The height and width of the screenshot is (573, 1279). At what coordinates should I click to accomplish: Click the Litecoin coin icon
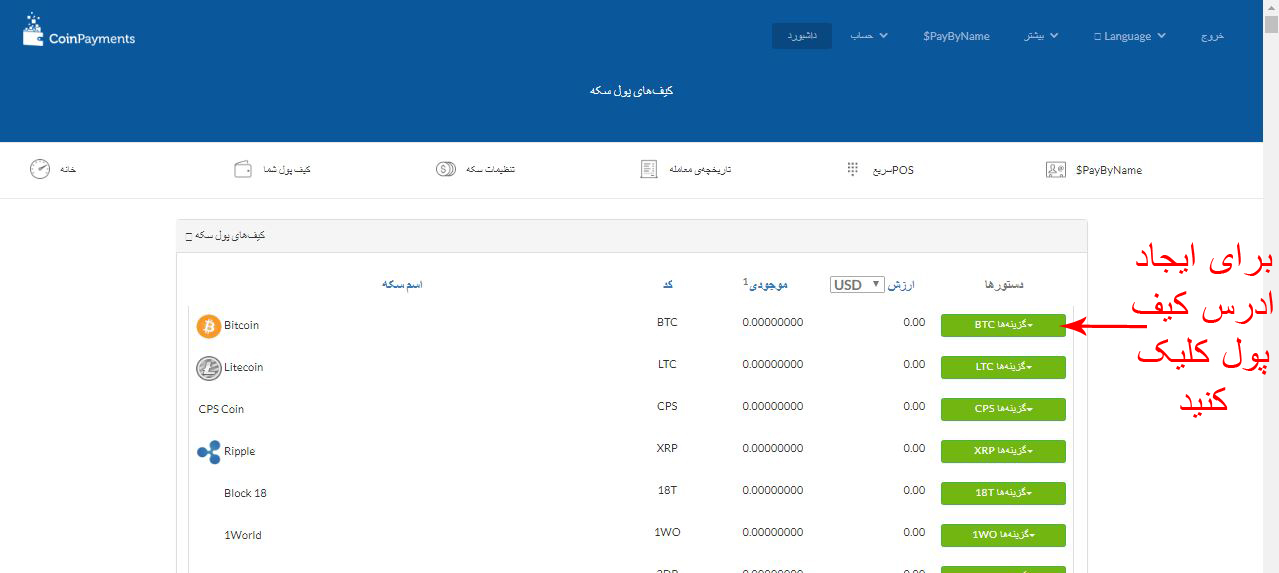pyautogui.click(x=209, y=368)
